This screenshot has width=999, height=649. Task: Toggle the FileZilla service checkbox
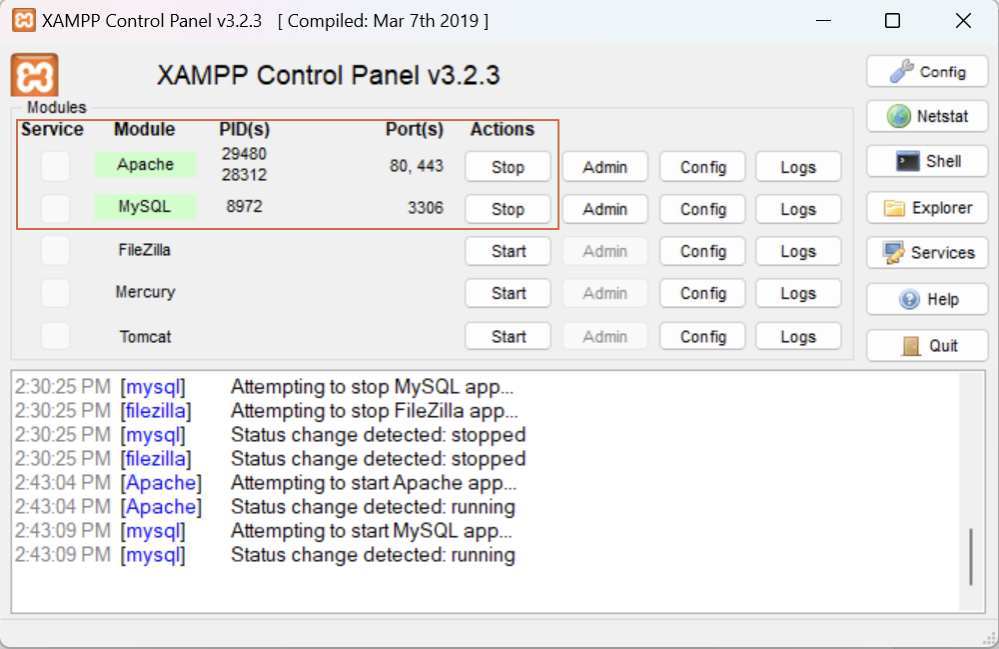tap(55, 251)
